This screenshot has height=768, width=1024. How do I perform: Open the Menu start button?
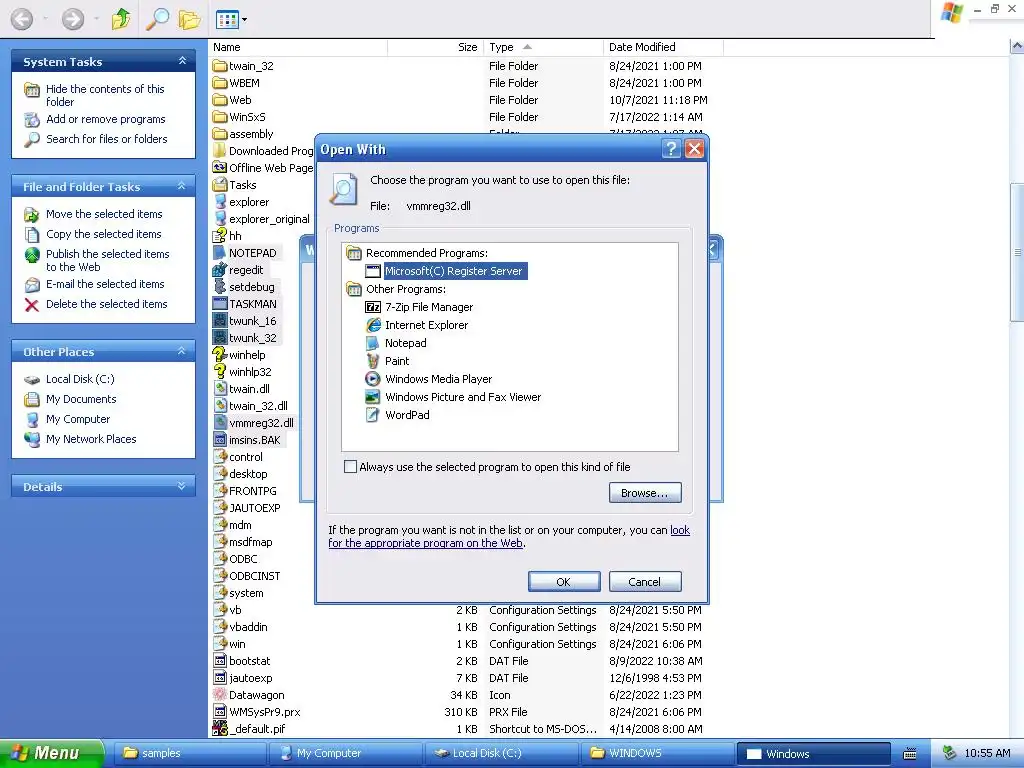pos(51,753)
